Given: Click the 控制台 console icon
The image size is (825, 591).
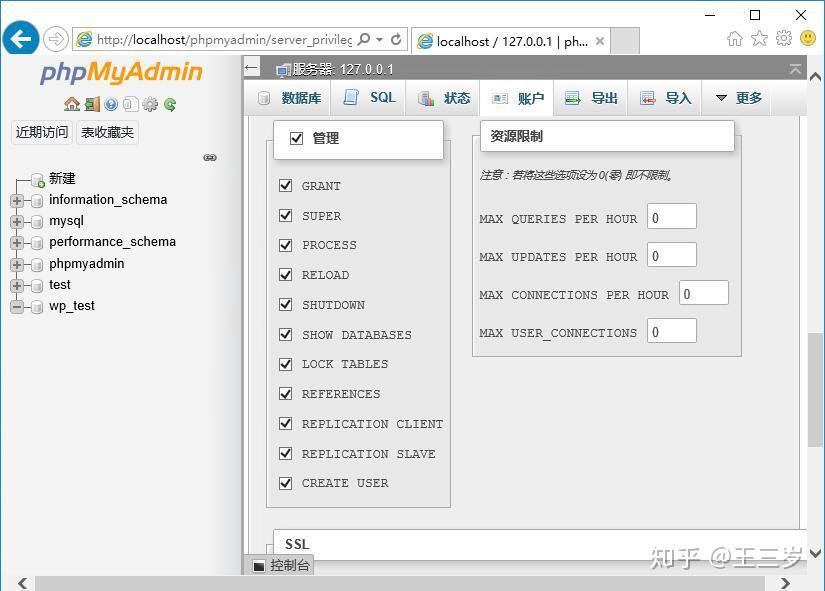Looking at the screenshot, I should pyautogui.click(x=258, y=566).
